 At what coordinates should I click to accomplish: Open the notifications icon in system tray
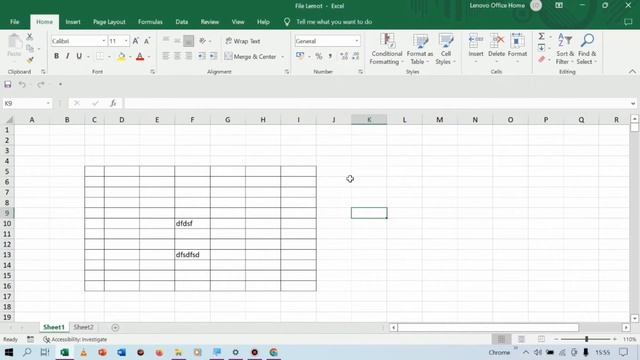click(x=623, y=352)
